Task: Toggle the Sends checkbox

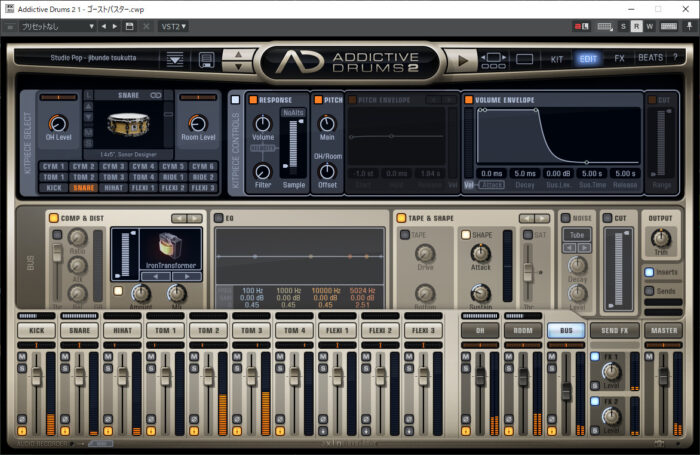Action: tap(649, 291)
